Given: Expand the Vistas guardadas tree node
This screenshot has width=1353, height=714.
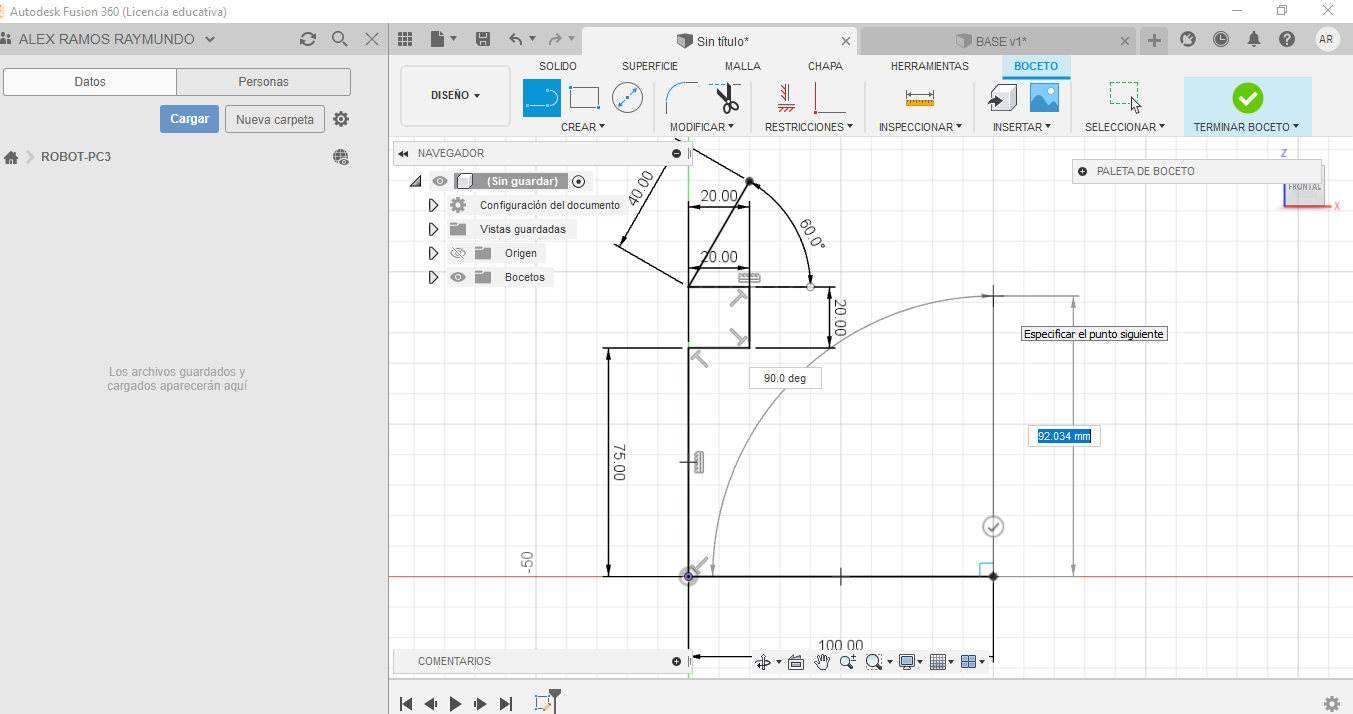Looking at the screenshot, I should 433,229.
